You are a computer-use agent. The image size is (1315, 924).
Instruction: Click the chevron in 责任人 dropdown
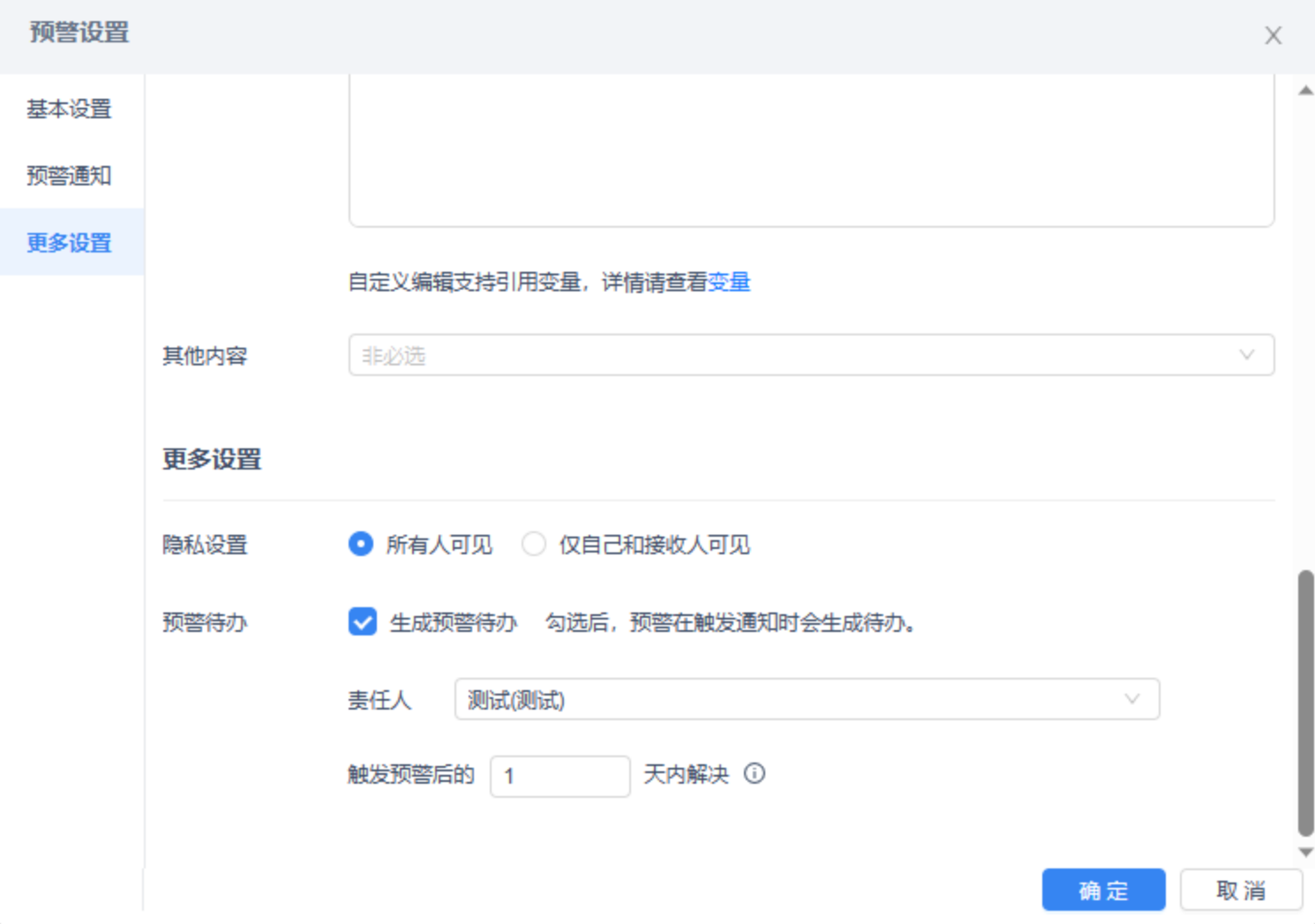coord(1132,699)
